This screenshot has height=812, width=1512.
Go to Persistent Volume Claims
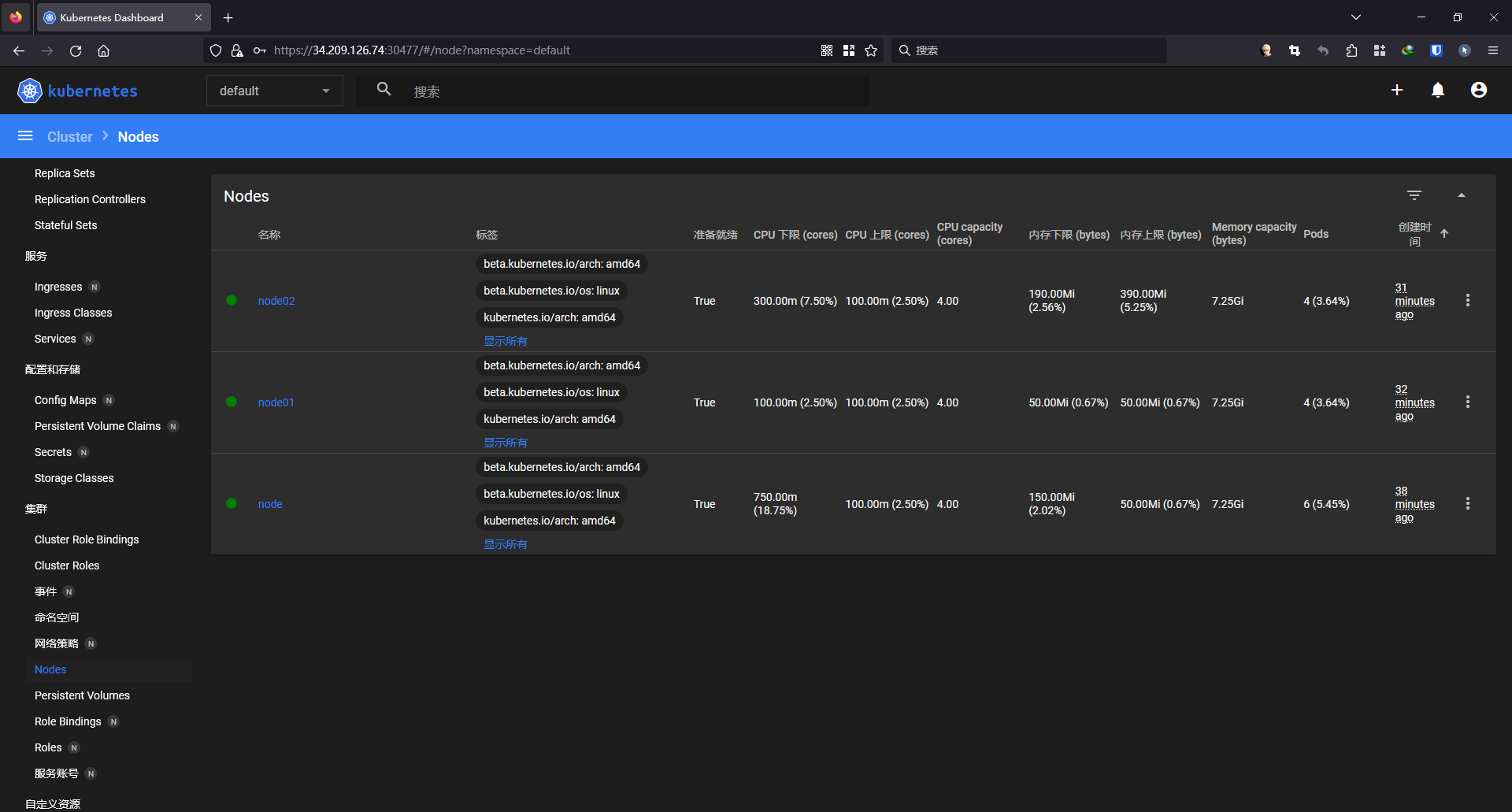point(98,426)
